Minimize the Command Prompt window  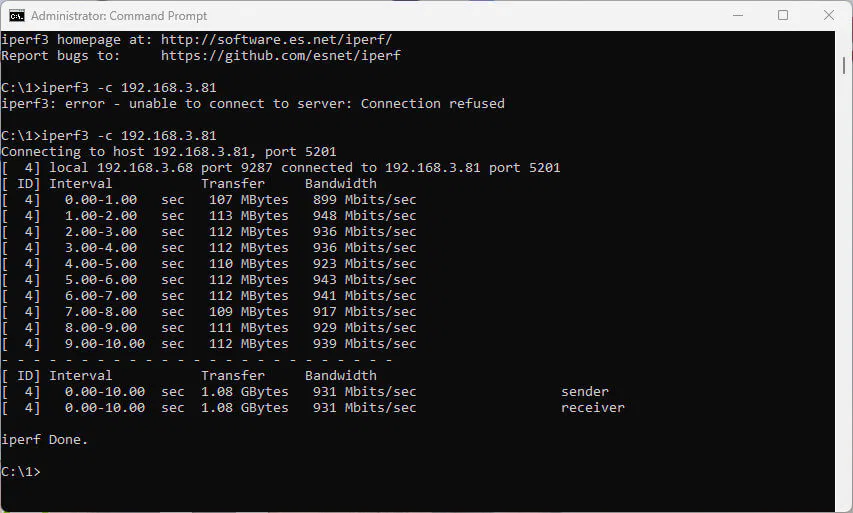click(737, 16)
